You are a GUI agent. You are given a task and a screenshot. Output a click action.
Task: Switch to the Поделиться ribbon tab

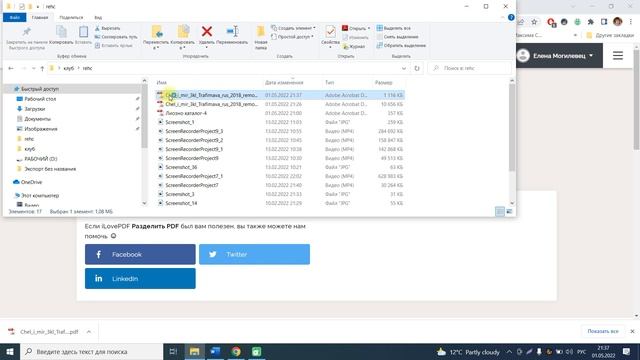(71, 18)
